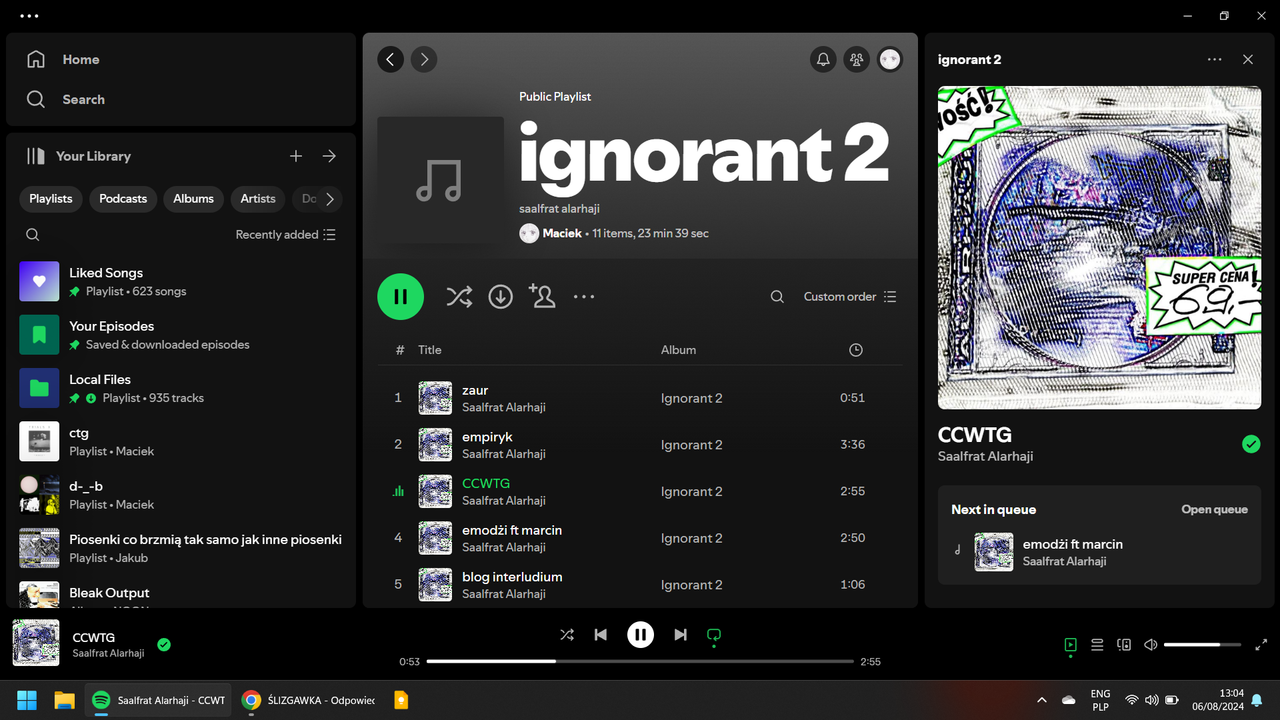Select the CCWTG row in track list
1280x720 pixels.
coord(640,491)
